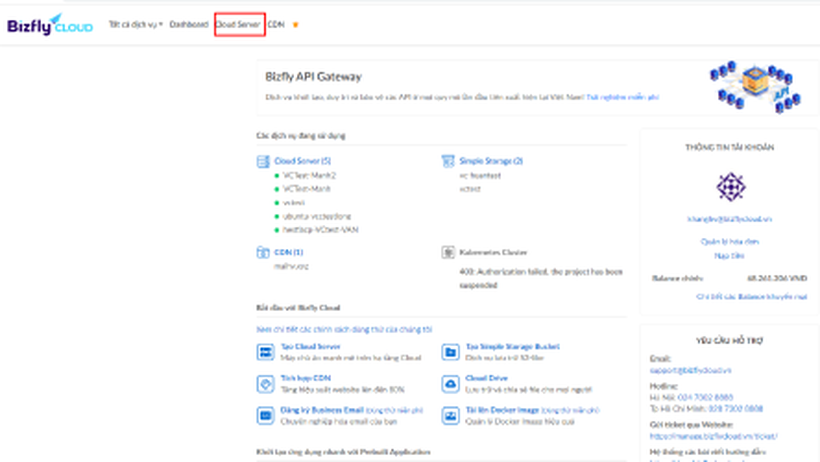Click the Hà Nội hotline phone number
The width and height of the screenshot is (820, 462).
tap(705, 398)
